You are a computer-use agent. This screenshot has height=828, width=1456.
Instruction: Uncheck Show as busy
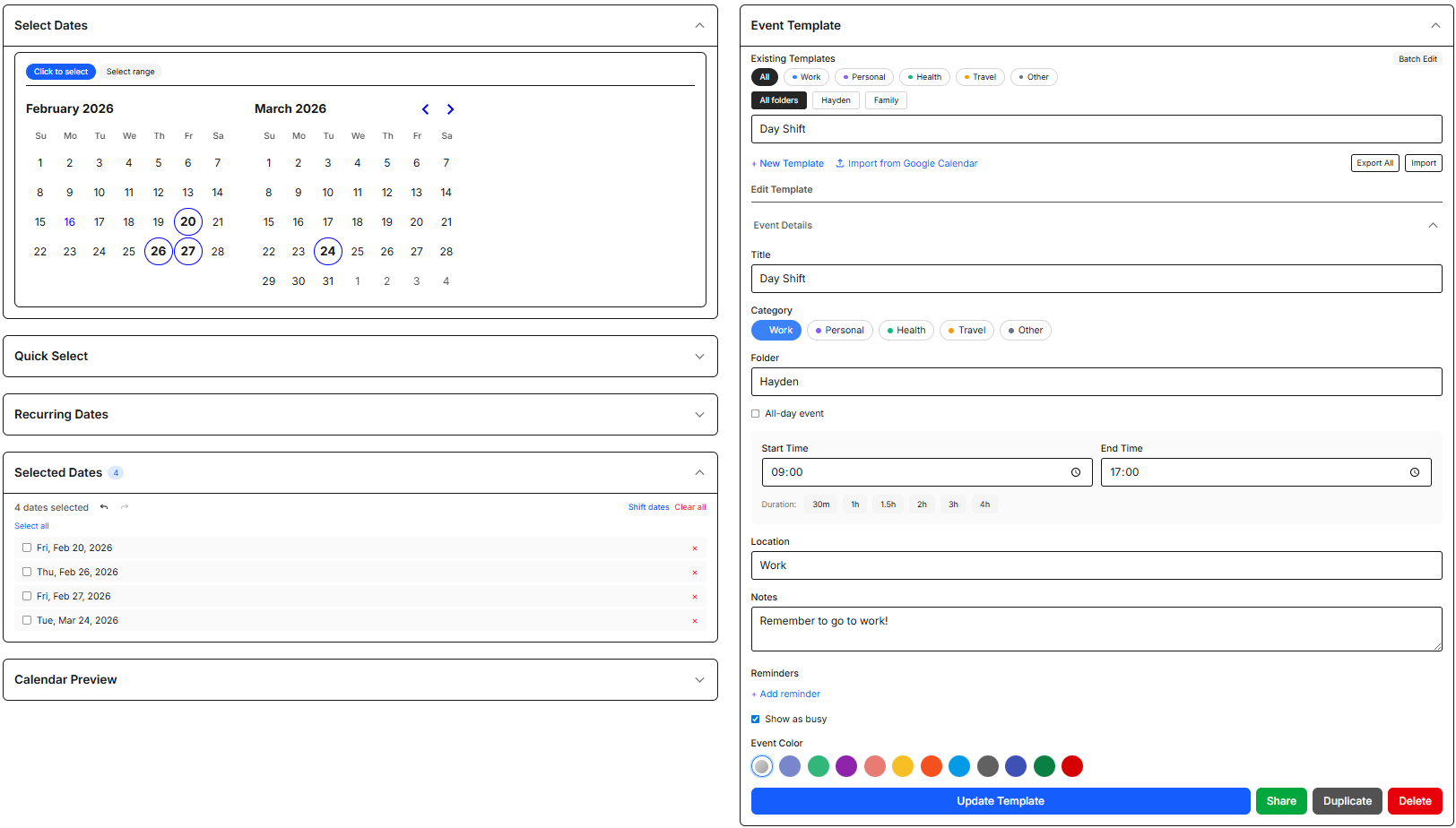tap(756, 719)
